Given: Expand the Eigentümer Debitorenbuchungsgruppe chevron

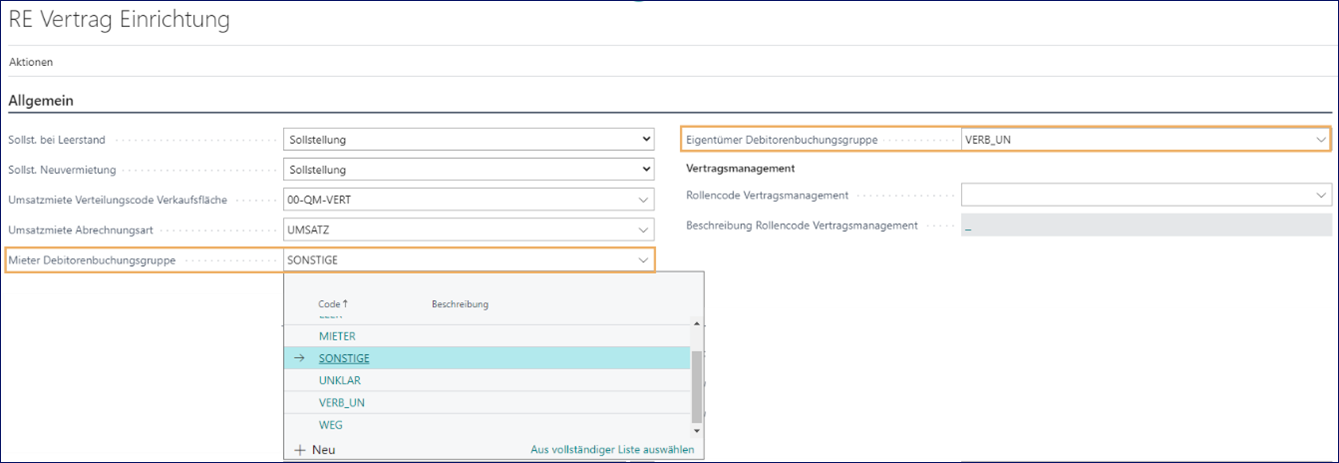Looking at the screenshot, I should pos(1321,140).
